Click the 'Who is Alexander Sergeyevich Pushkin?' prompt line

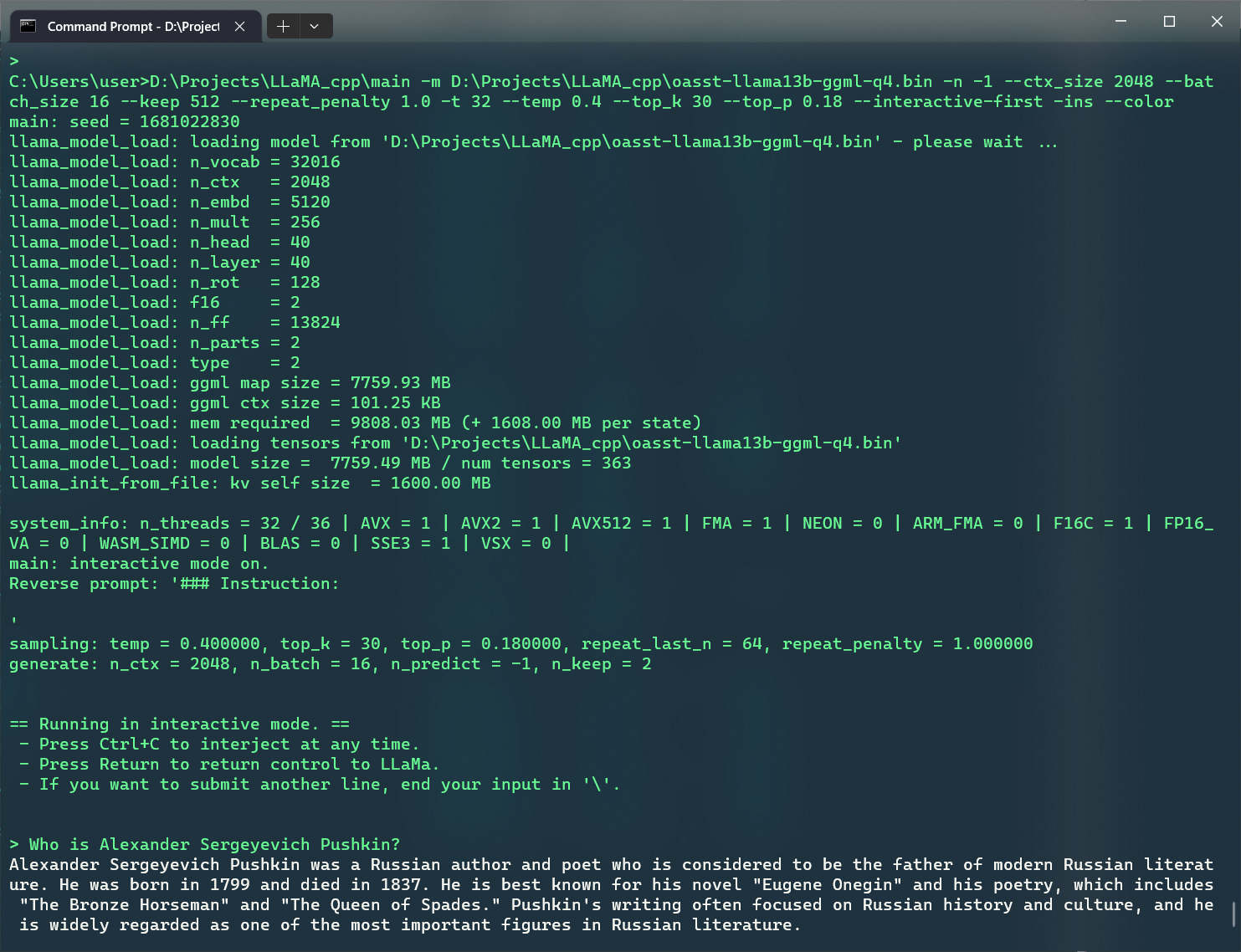pos(205,844)
